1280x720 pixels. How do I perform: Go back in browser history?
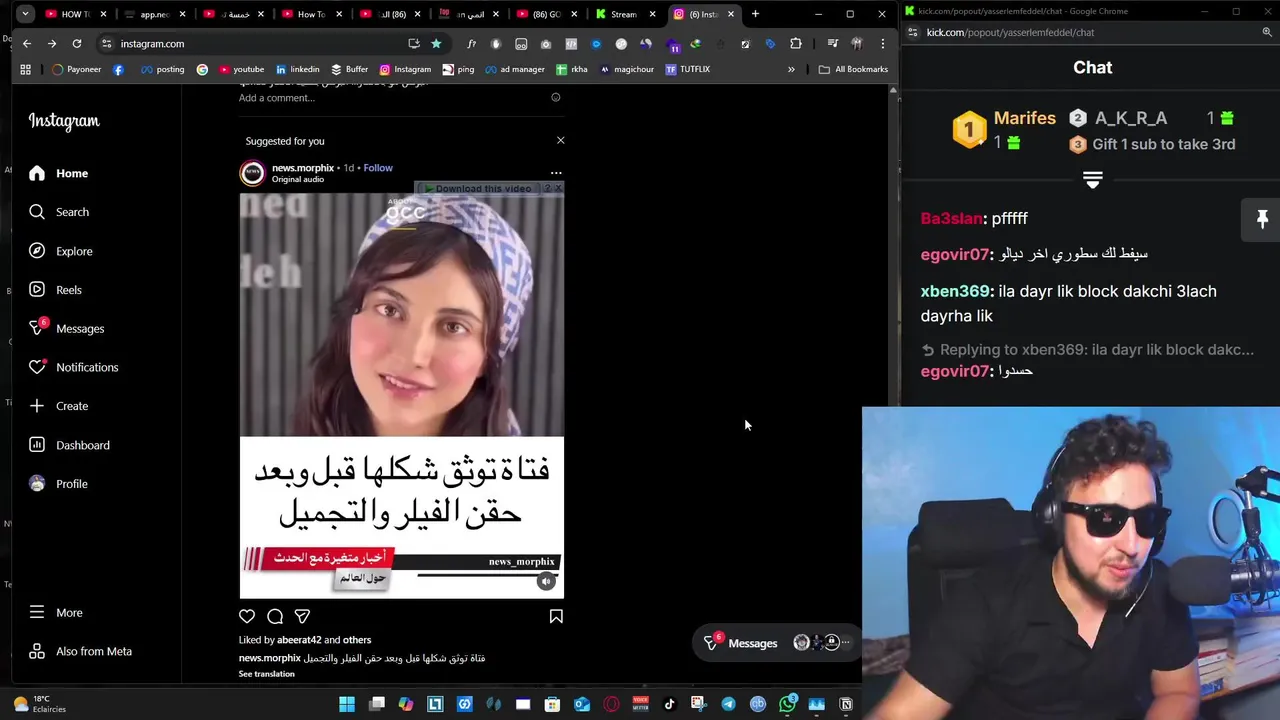click(27, 44)
